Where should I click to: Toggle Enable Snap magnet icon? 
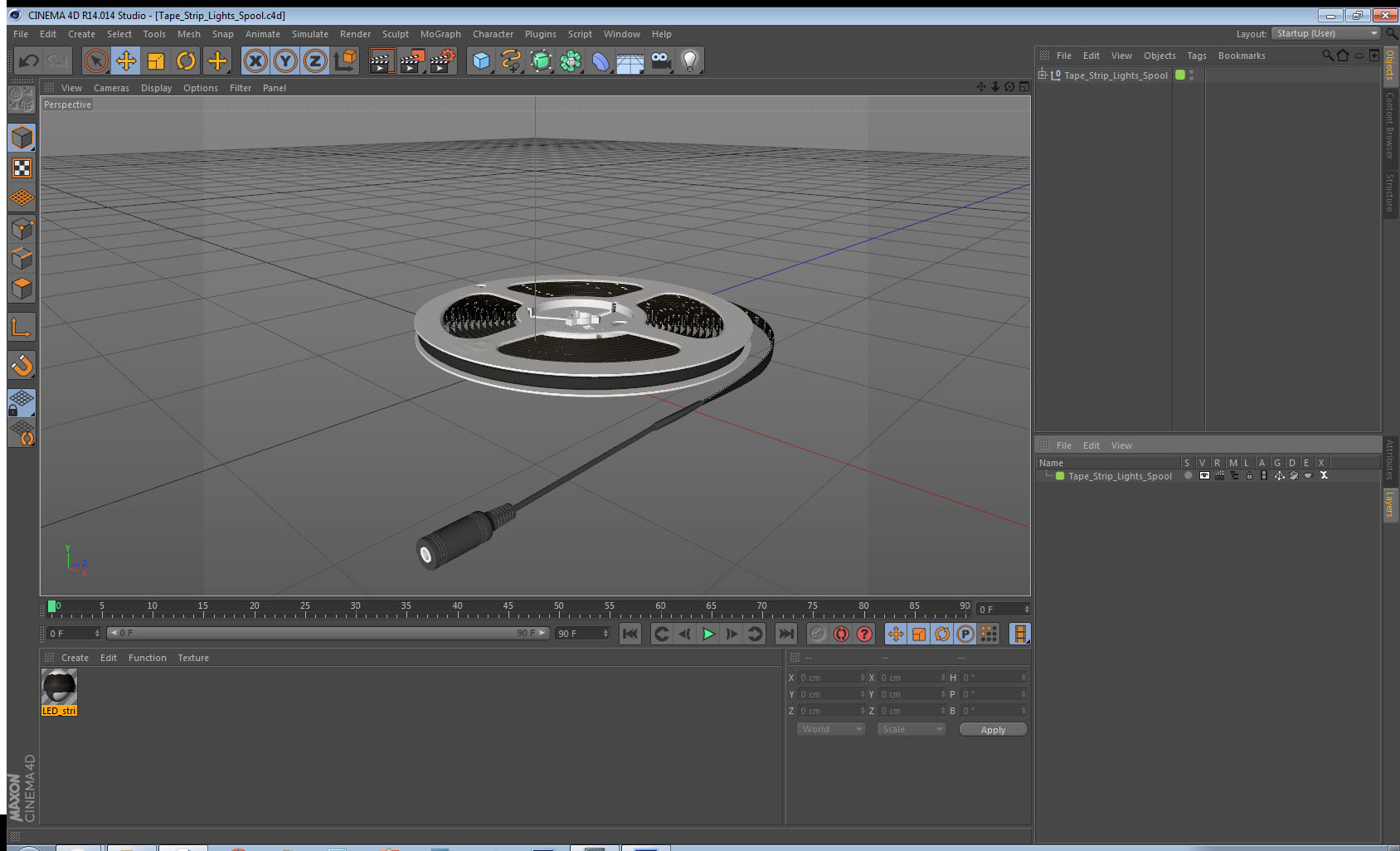tap(22, 366)
